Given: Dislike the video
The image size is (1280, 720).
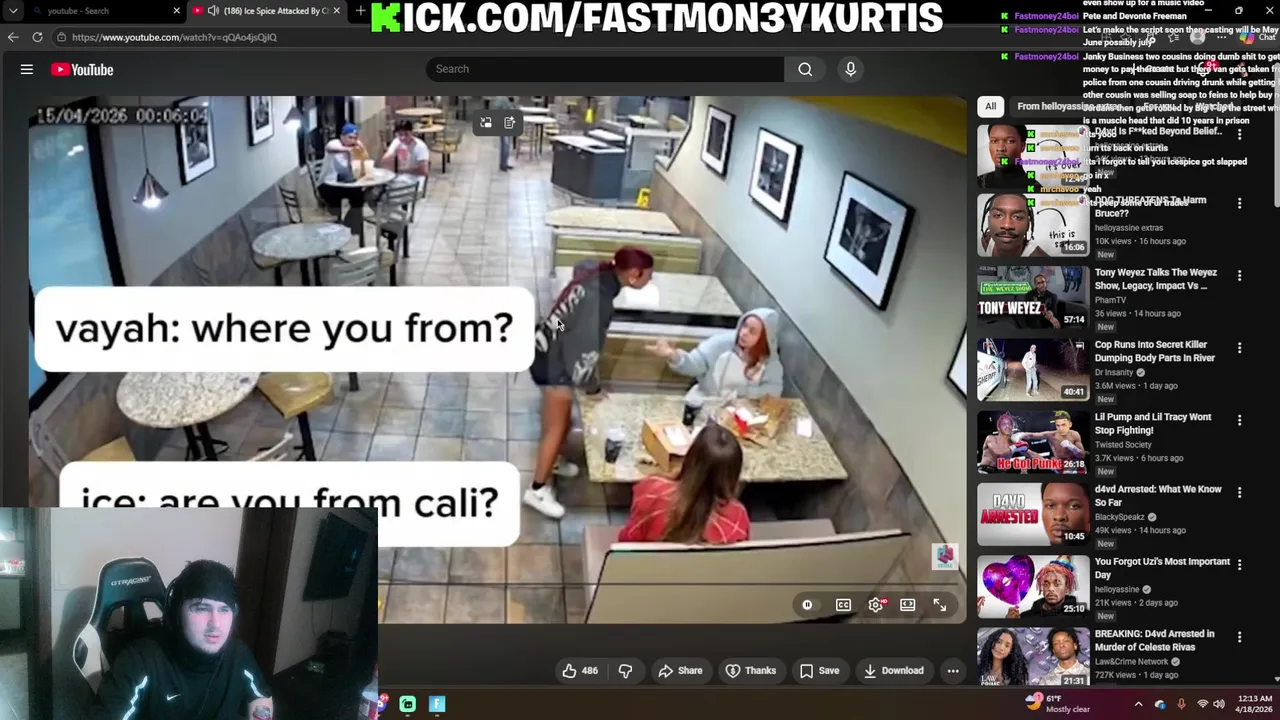Looking at the screenshot, I should point(626,671).
